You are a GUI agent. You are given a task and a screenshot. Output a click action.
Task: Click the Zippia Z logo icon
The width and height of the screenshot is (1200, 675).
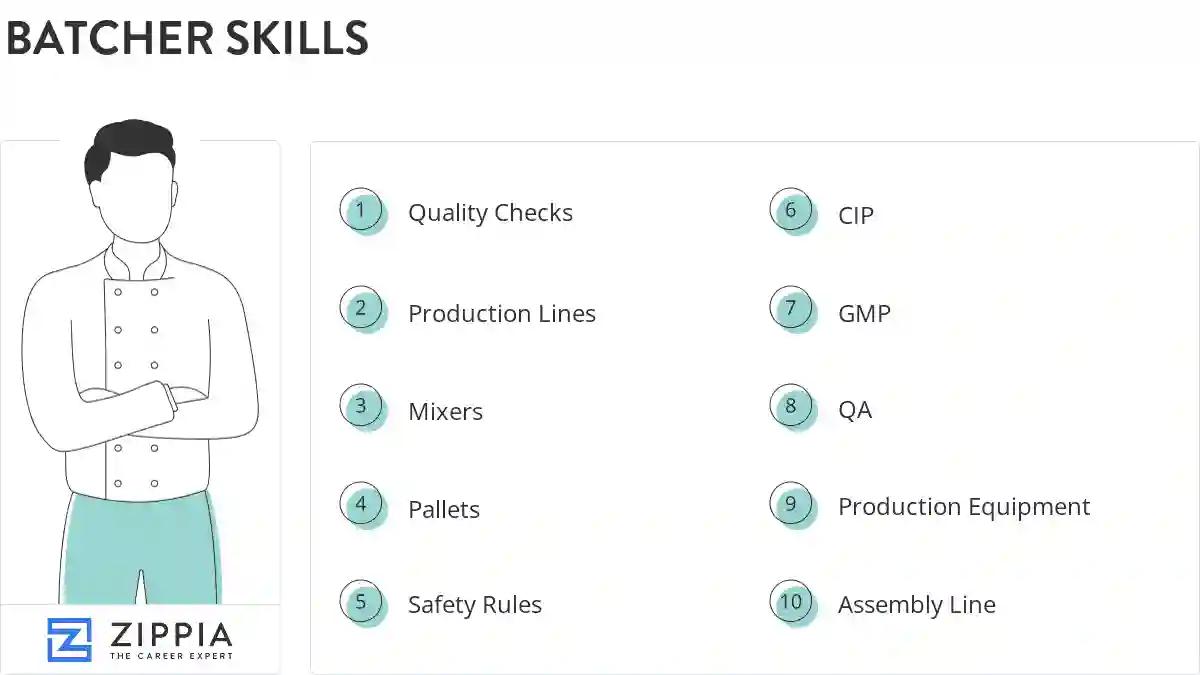point(69,640)
